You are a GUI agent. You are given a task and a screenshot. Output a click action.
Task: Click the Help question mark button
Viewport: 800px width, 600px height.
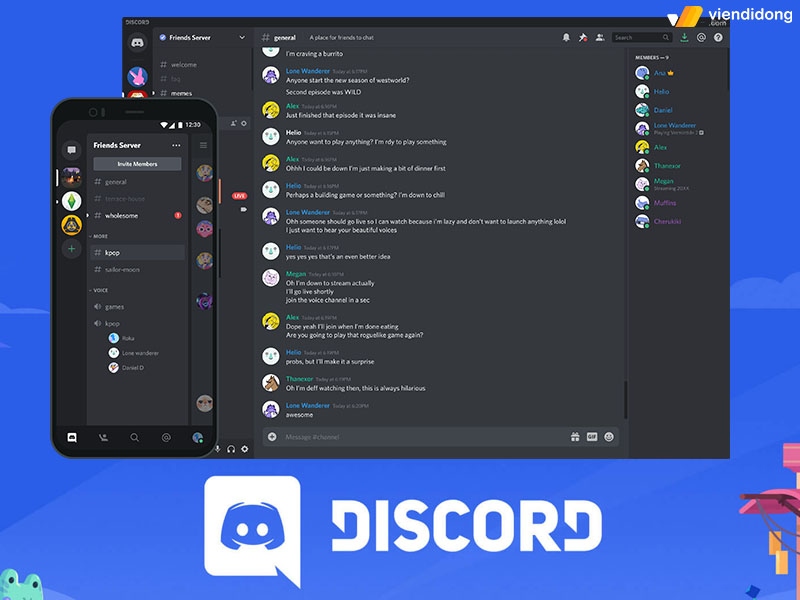pyautogui.click(x=718, y=37)
